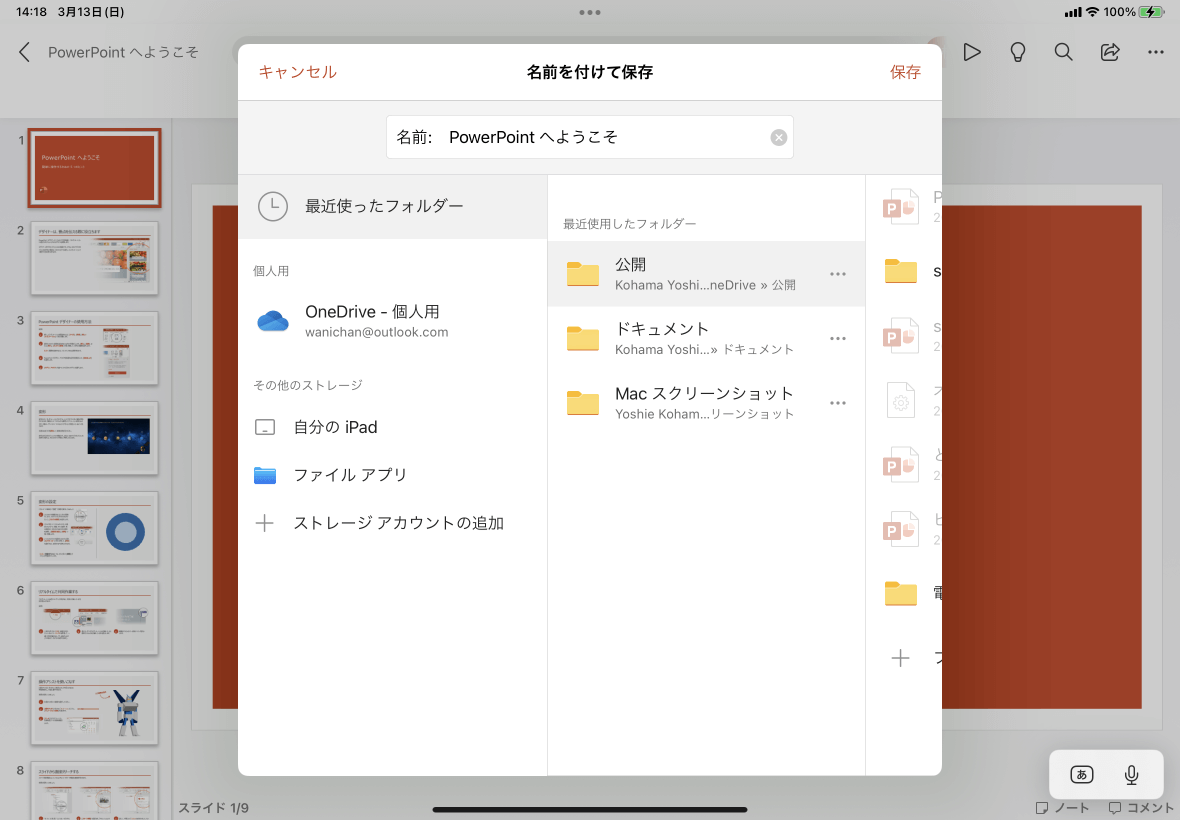Tap the plus icon at right column bottom
This screenshot has width=1180, height=820.
900,658
